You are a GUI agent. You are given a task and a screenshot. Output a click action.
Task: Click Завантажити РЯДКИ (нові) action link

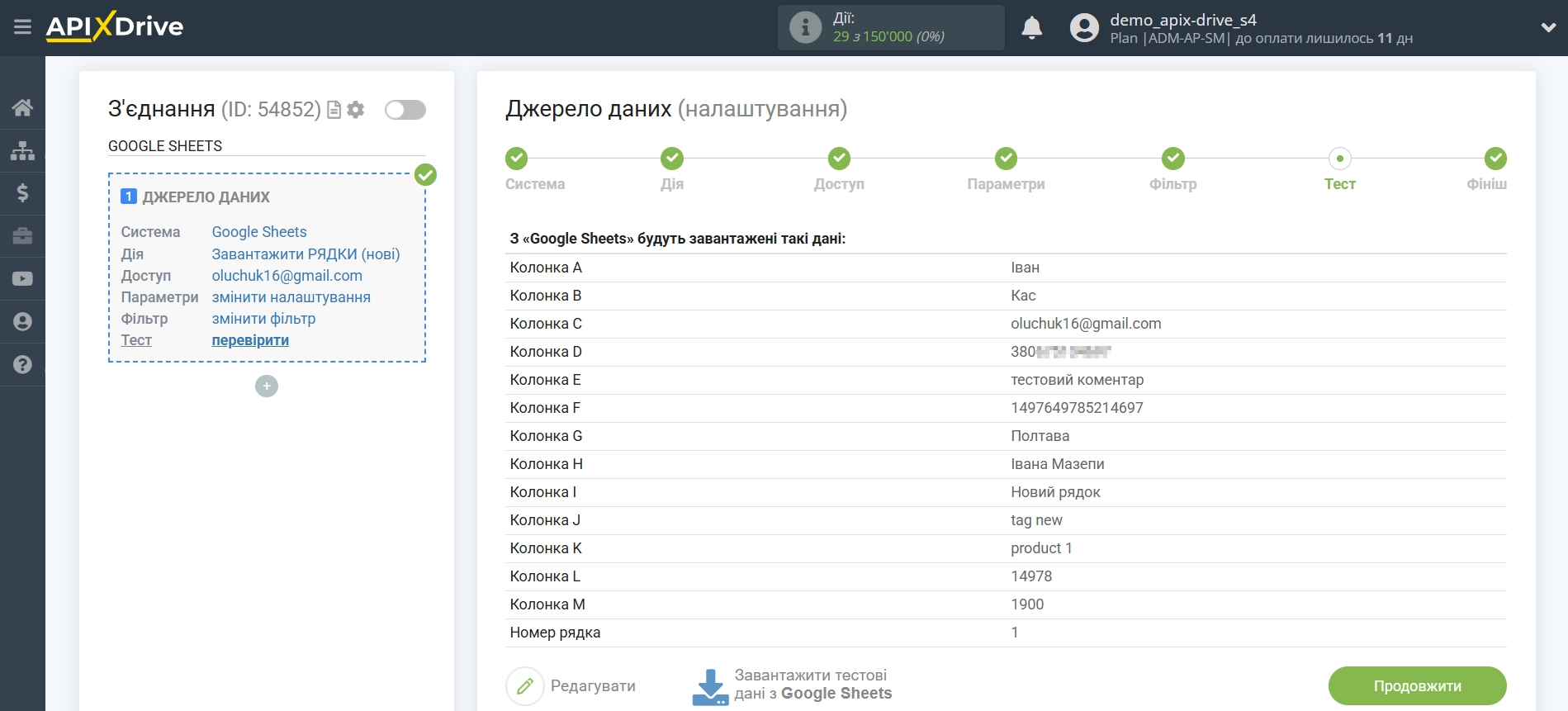(306, 254)
